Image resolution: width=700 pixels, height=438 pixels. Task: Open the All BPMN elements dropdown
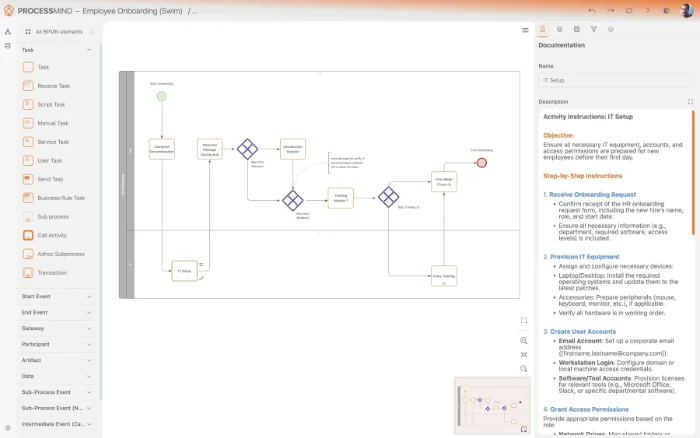click(59, 32)
